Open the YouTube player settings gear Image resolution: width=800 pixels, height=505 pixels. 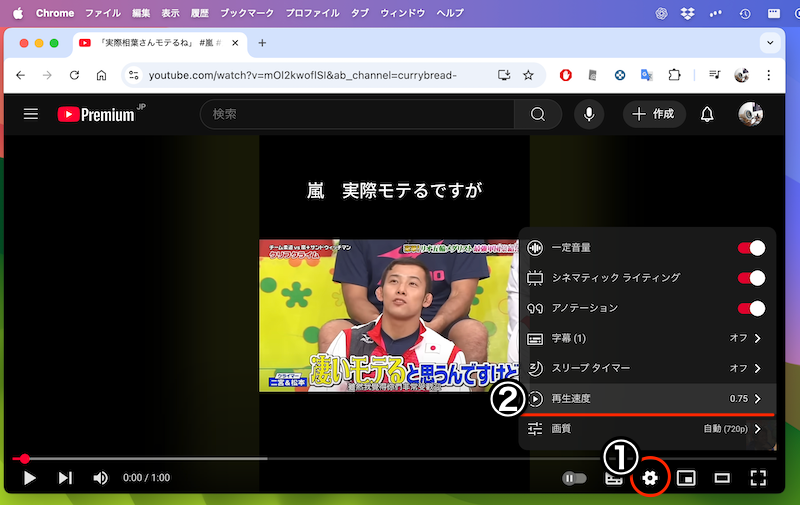[x=649, y=478]
